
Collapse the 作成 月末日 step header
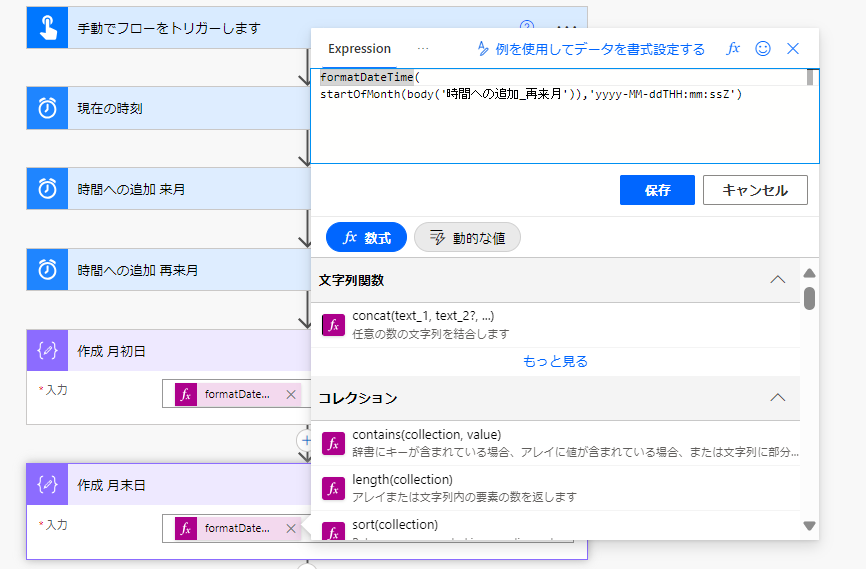pos(169,484)
